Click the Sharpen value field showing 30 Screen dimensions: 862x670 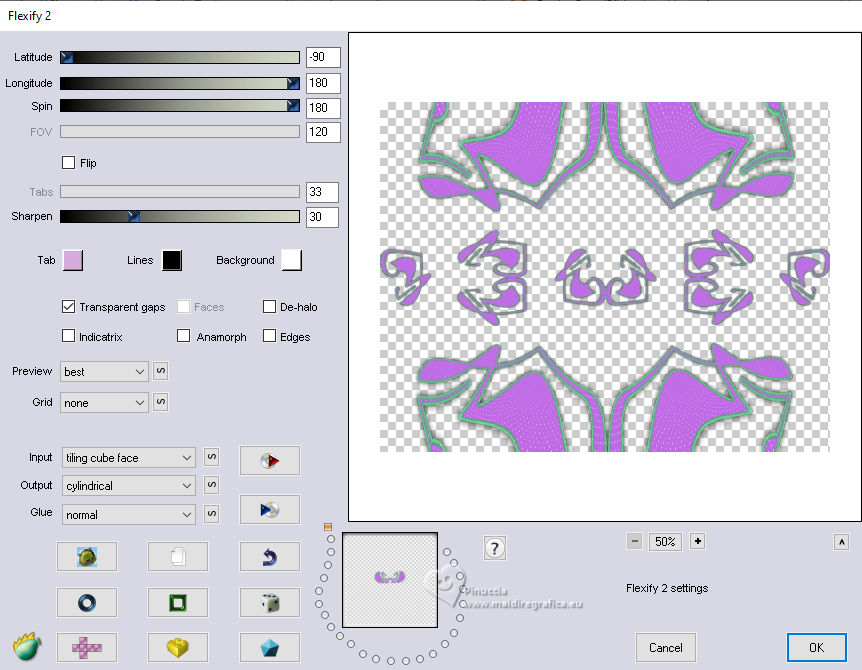[x=322, y=217]
